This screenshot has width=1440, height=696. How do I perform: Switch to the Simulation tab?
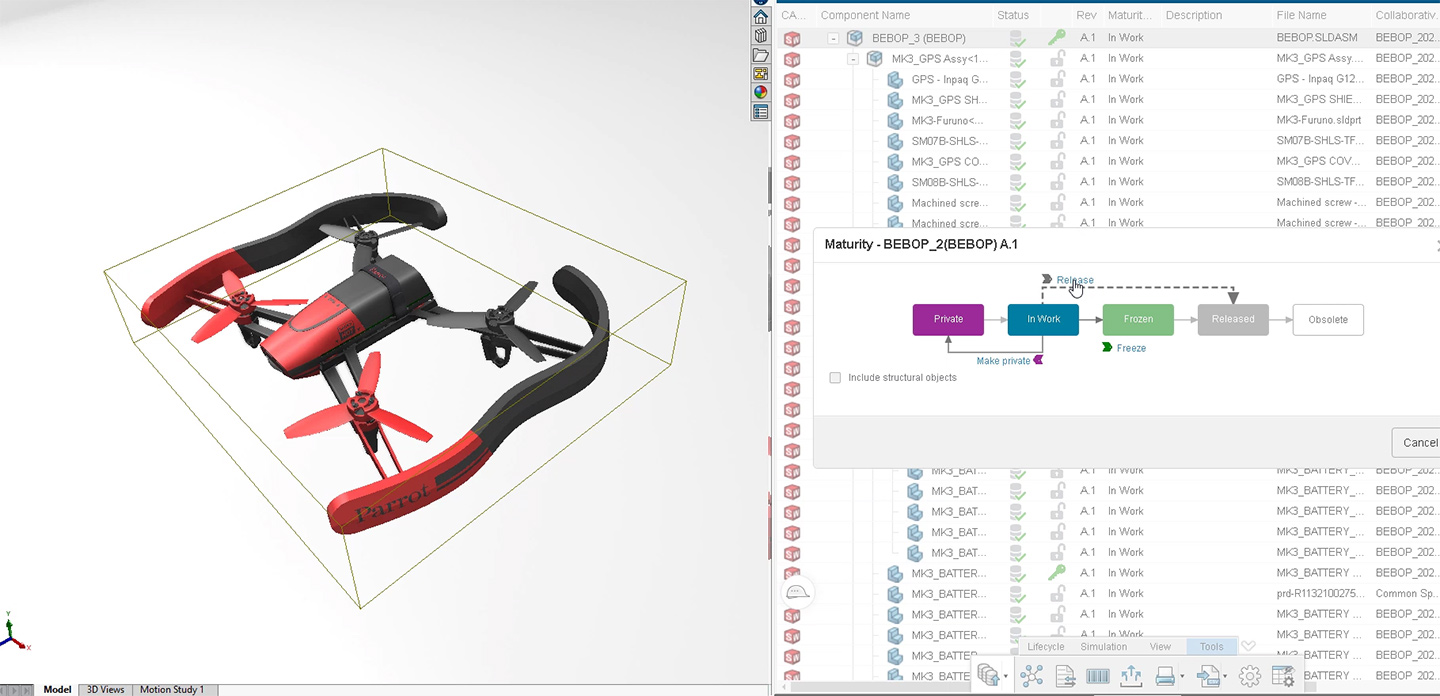[1104, 646]
